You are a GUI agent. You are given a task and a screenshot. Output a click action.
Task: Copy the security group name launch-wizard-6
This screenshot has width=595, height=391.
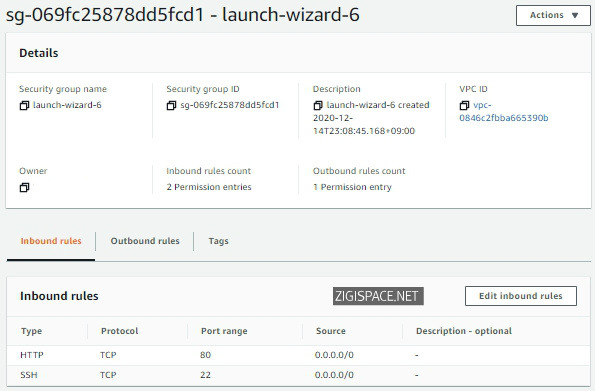pyautogui.click(x=24, y=105)
